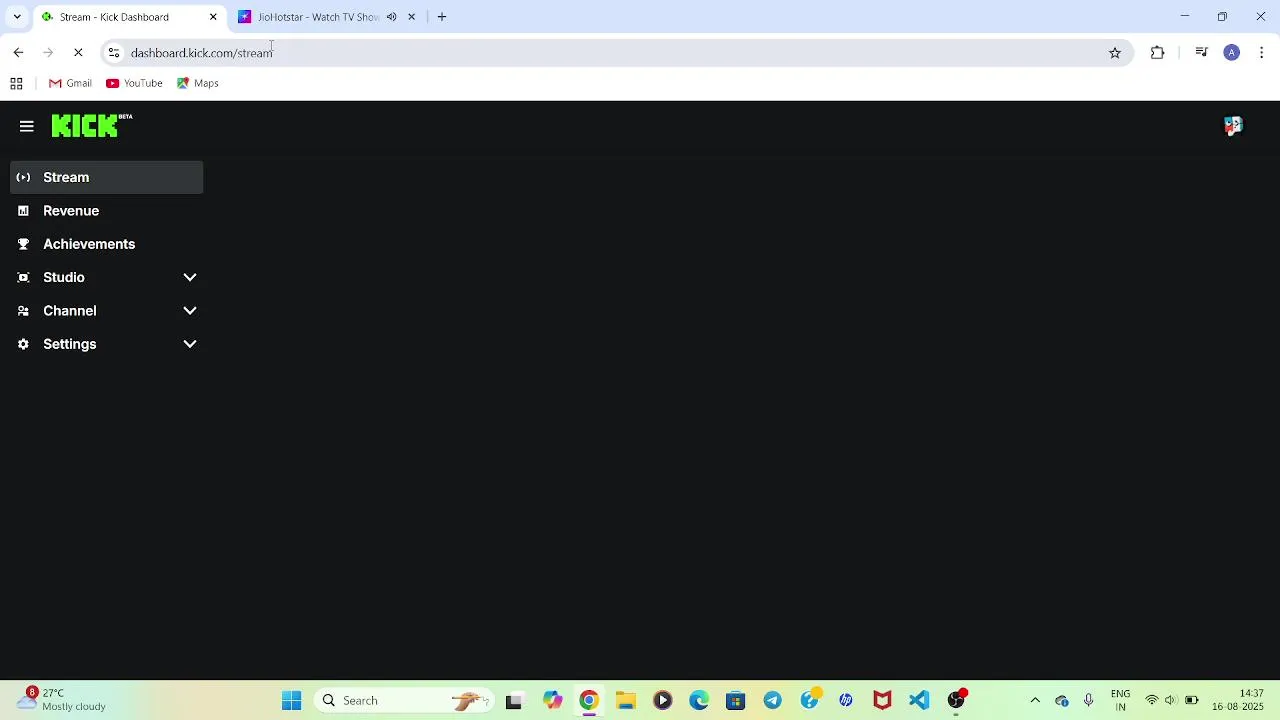The height and width of the screenshot is (720, 1280).
Task: Open Visual Studio Code from taskbar
Action: tap(919, 700)
